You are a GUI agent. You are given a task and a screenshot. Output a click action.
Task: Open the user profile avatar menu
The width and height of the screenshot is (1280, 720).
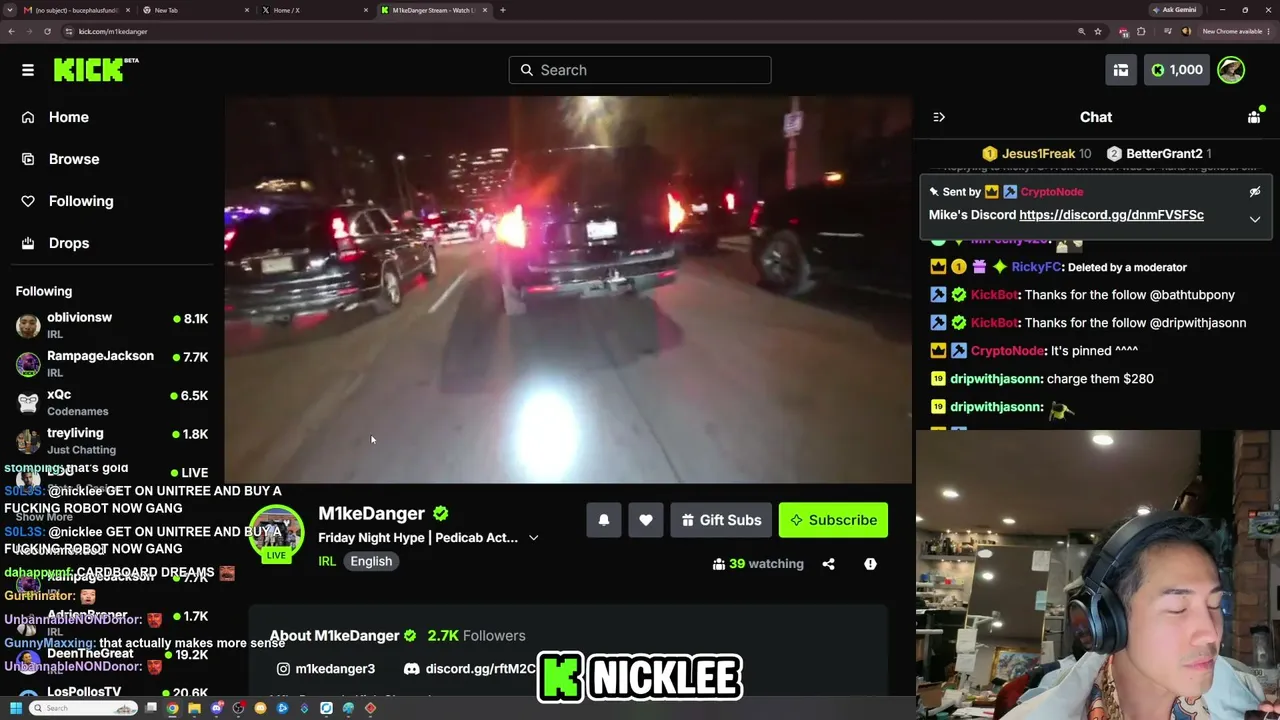1231,70
